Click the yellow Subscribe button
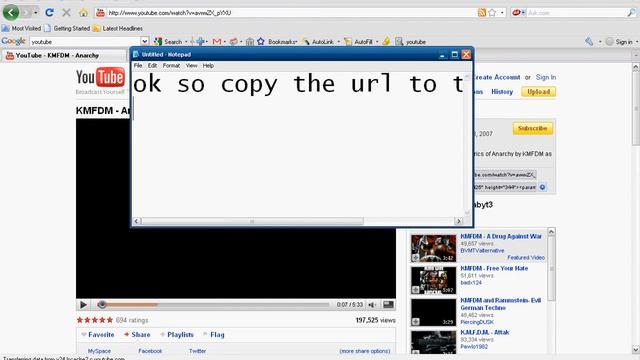 [x=533, y=128]
